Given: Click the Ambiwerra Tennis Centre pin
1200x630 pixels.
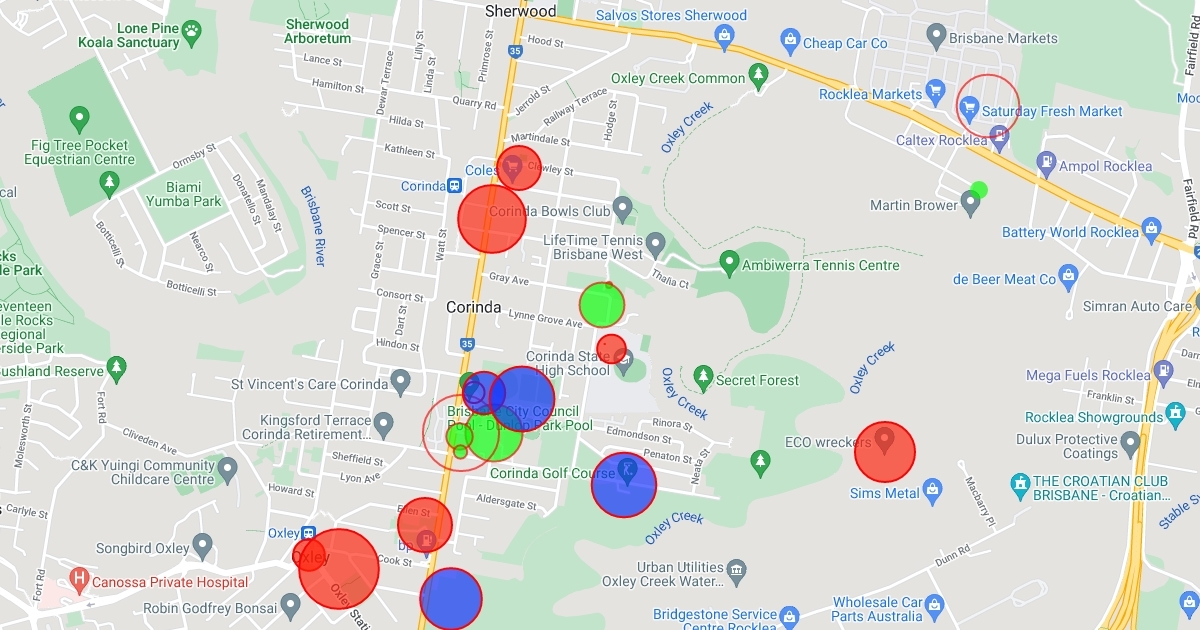Looking at the screenshot, I should 729,264.
